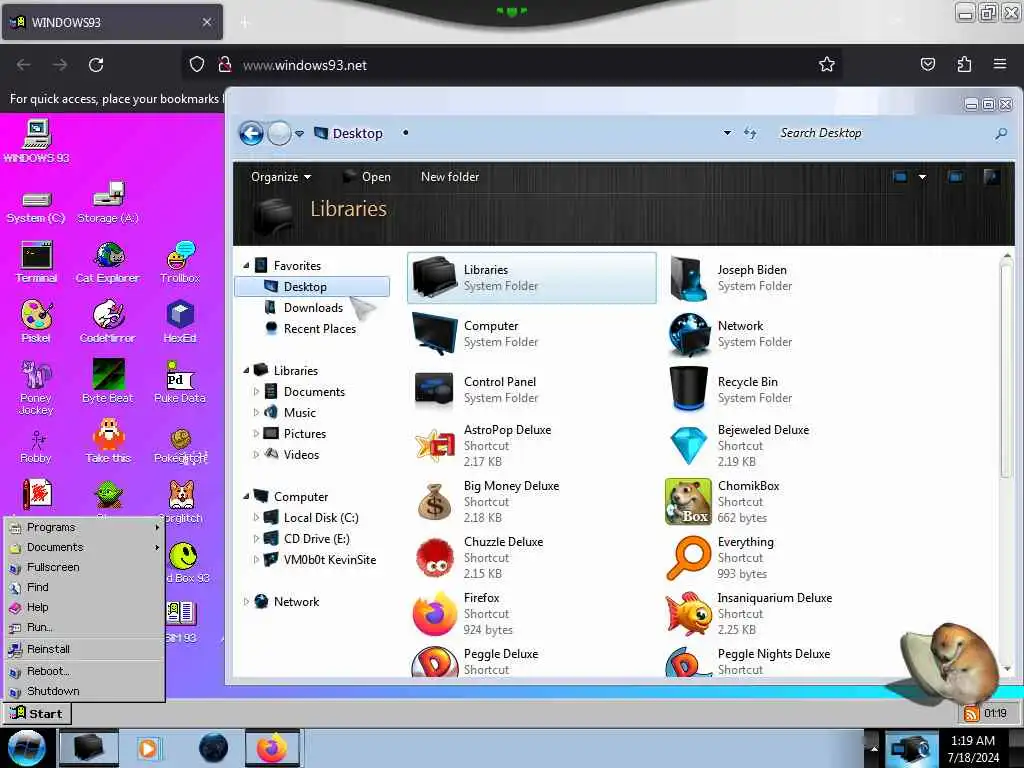Viewport: 1024px width, 768px height.
Task: Open address bar history dropdown
Action: 727,133
